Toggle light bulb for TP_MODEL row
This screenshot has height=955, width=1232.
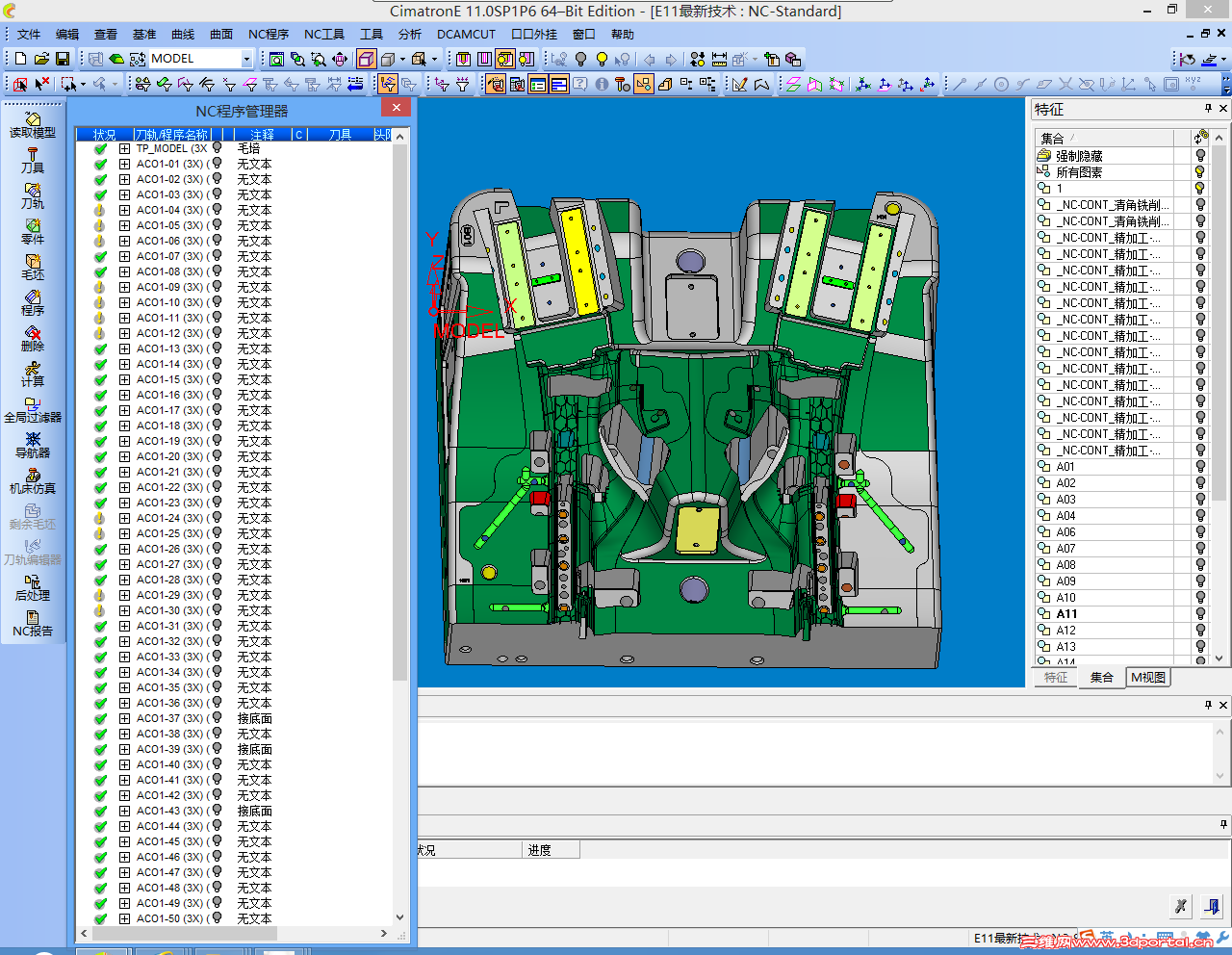(218, 148)
